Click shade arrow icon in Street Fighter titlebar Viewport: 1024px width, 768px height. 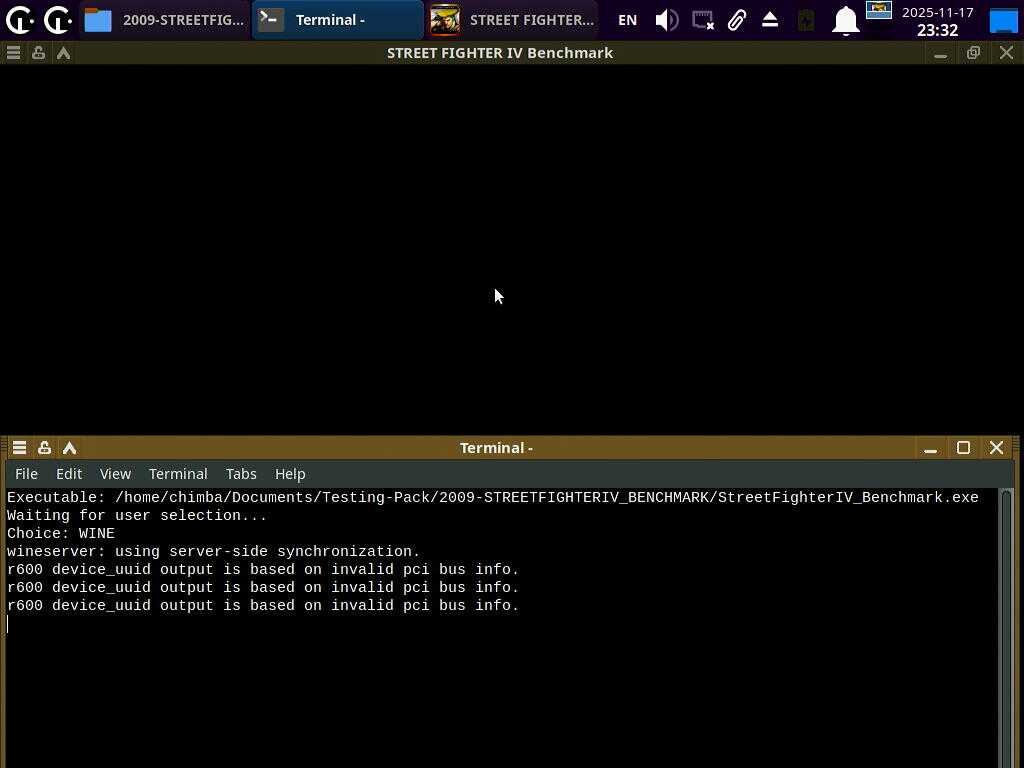click(x=63, y=53)
